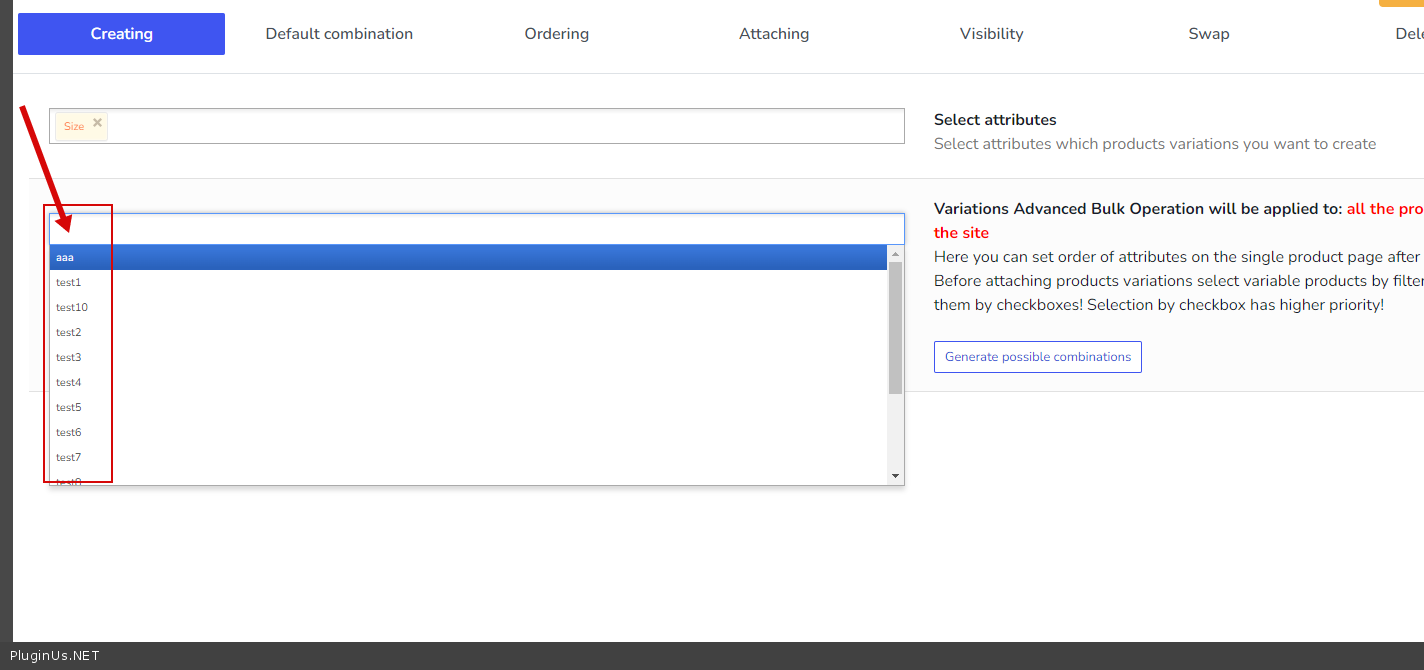Switch to Default combination tab
The width and height of the screenshot is (1424, 670).
(x=339, y=34)
